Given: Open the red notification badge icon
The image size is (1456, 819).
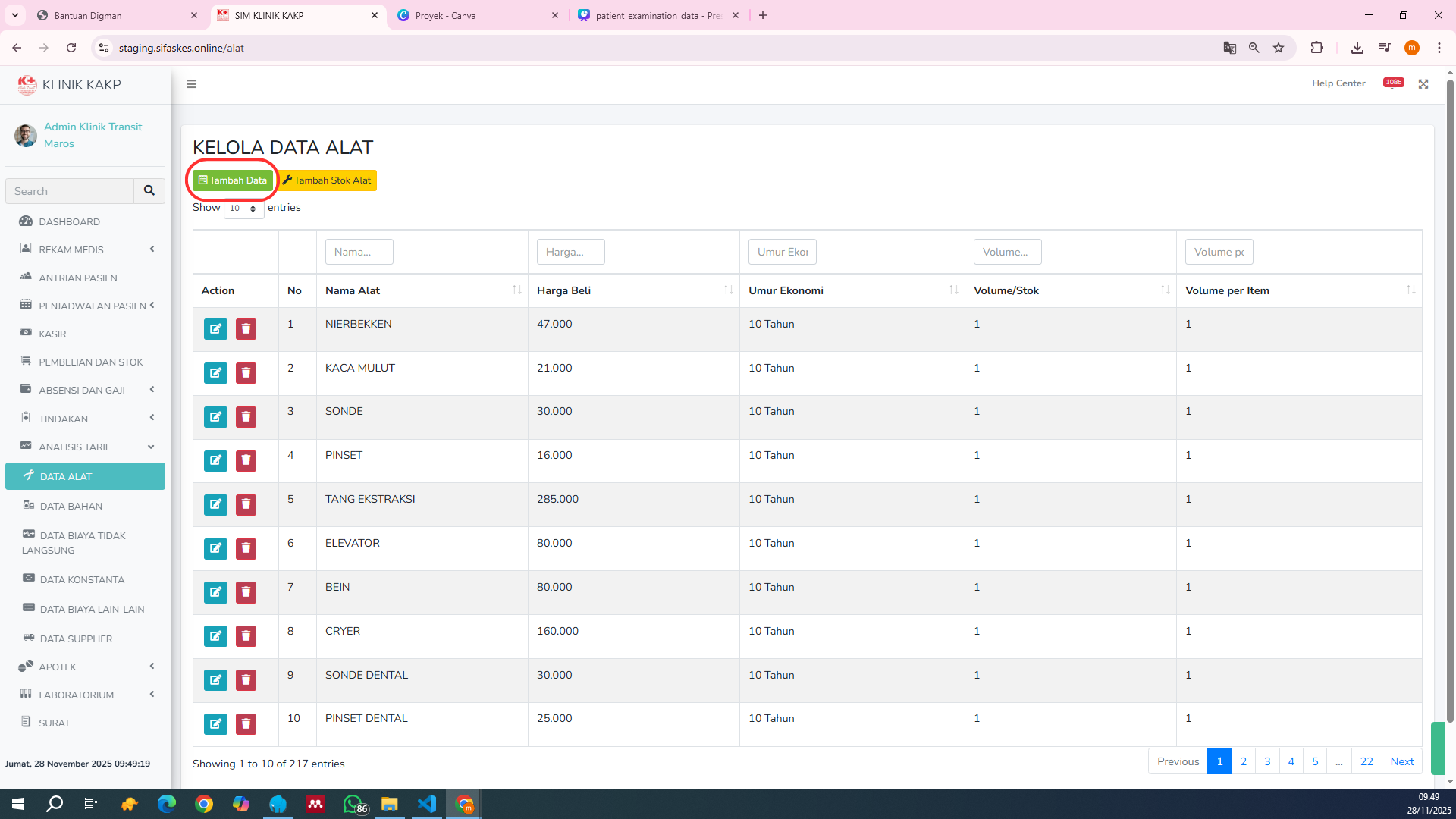Looking at the screenshot, I should (x=1393, y=83).
